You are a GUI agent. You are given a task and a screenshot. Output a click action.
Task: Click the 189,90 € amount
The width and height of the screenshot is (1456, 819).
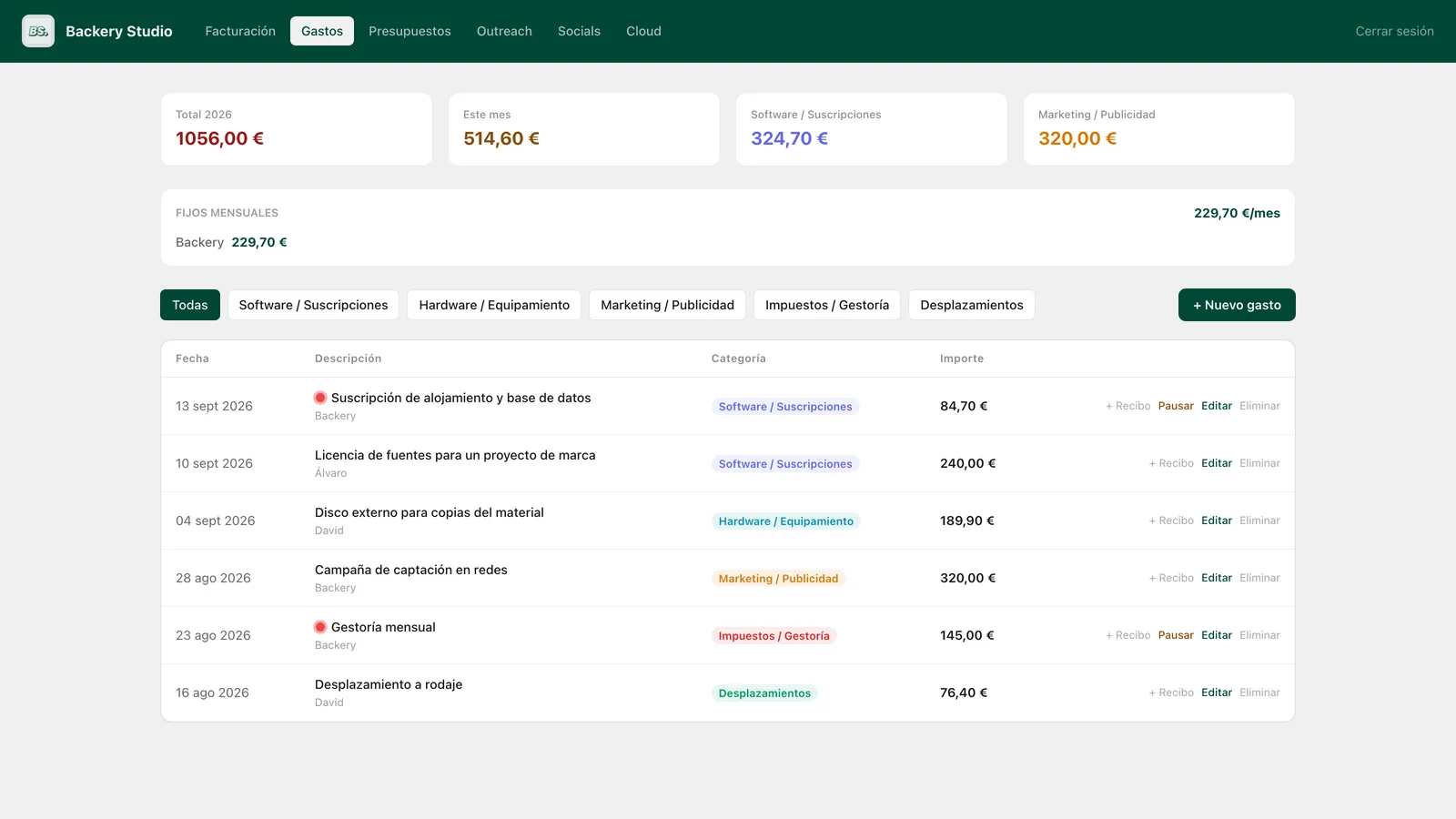point(967,521)
